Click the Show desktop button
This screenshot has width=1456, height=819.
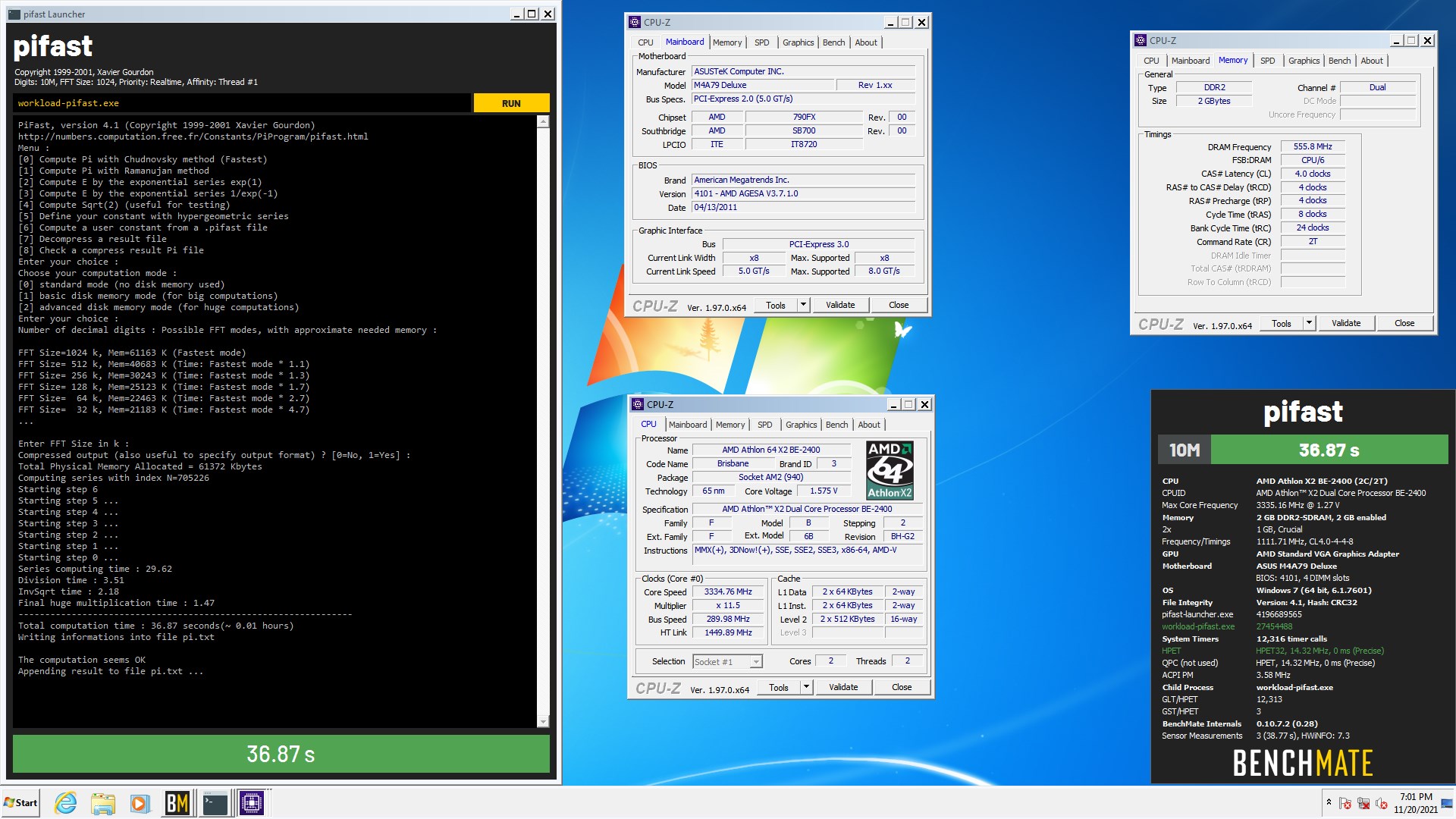coord(1448,802)
